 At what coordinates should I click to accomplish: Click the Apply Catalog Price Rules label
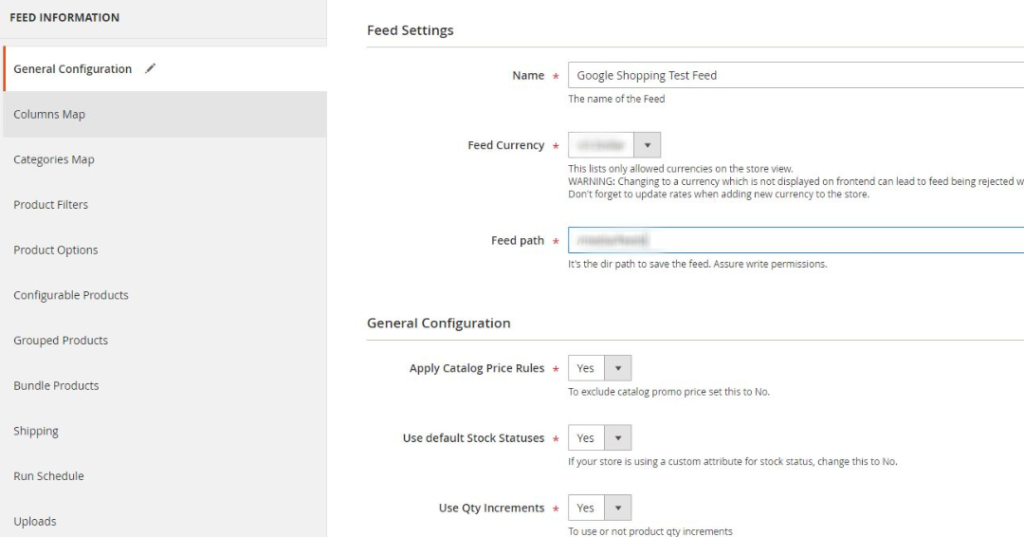pos(477,368)
